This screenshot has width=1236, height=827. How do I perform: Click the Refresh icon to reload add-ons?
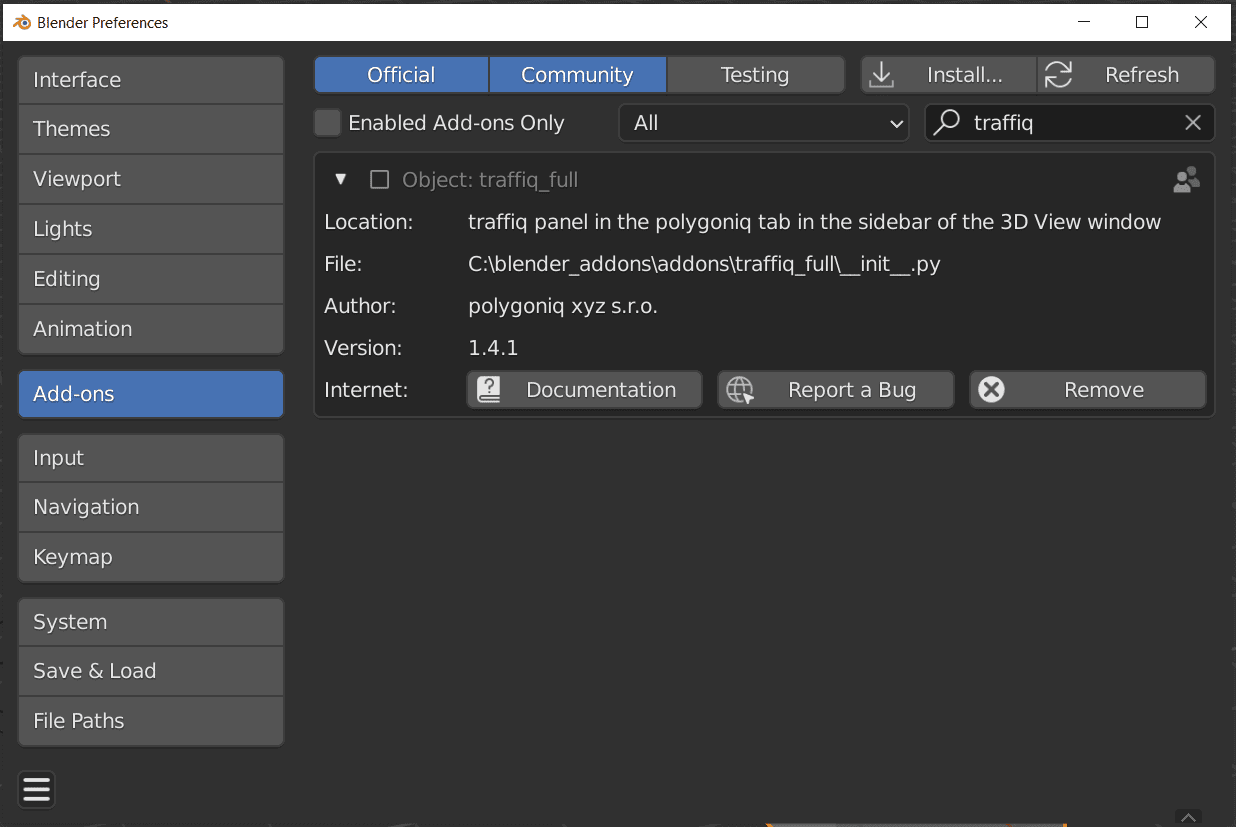1058,74
